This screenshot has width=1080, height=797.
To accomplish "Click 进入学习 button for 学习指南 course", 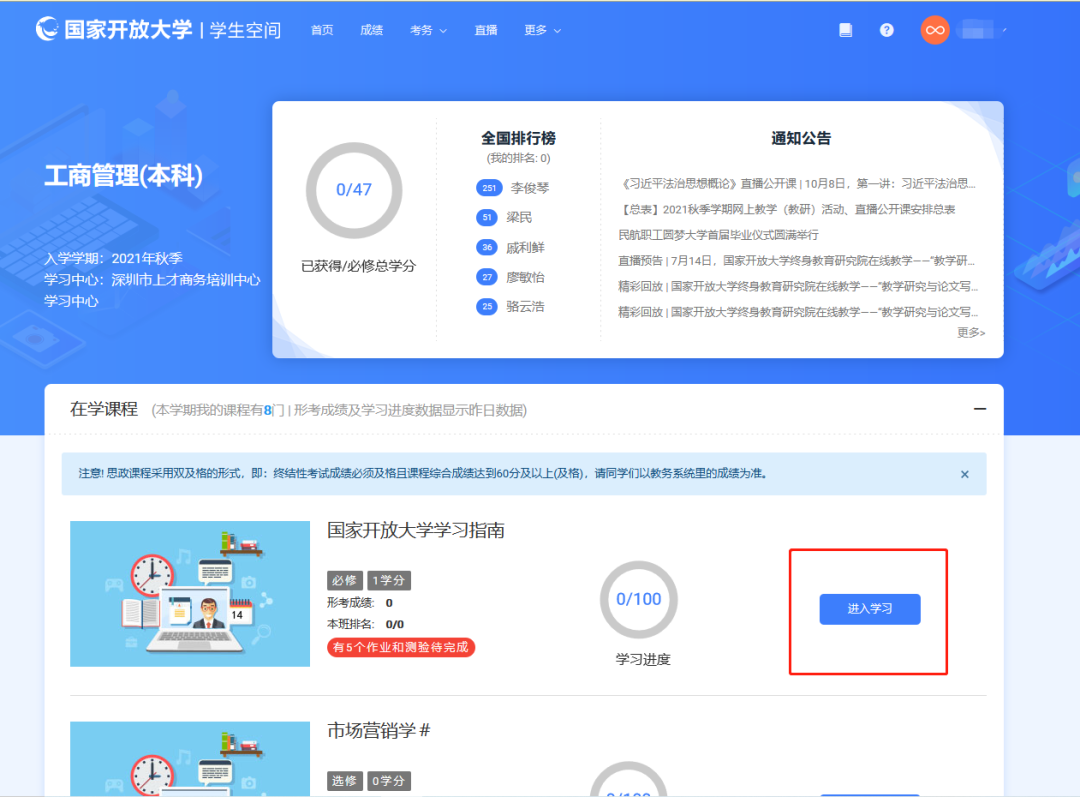I will click(x=869, y=609).
